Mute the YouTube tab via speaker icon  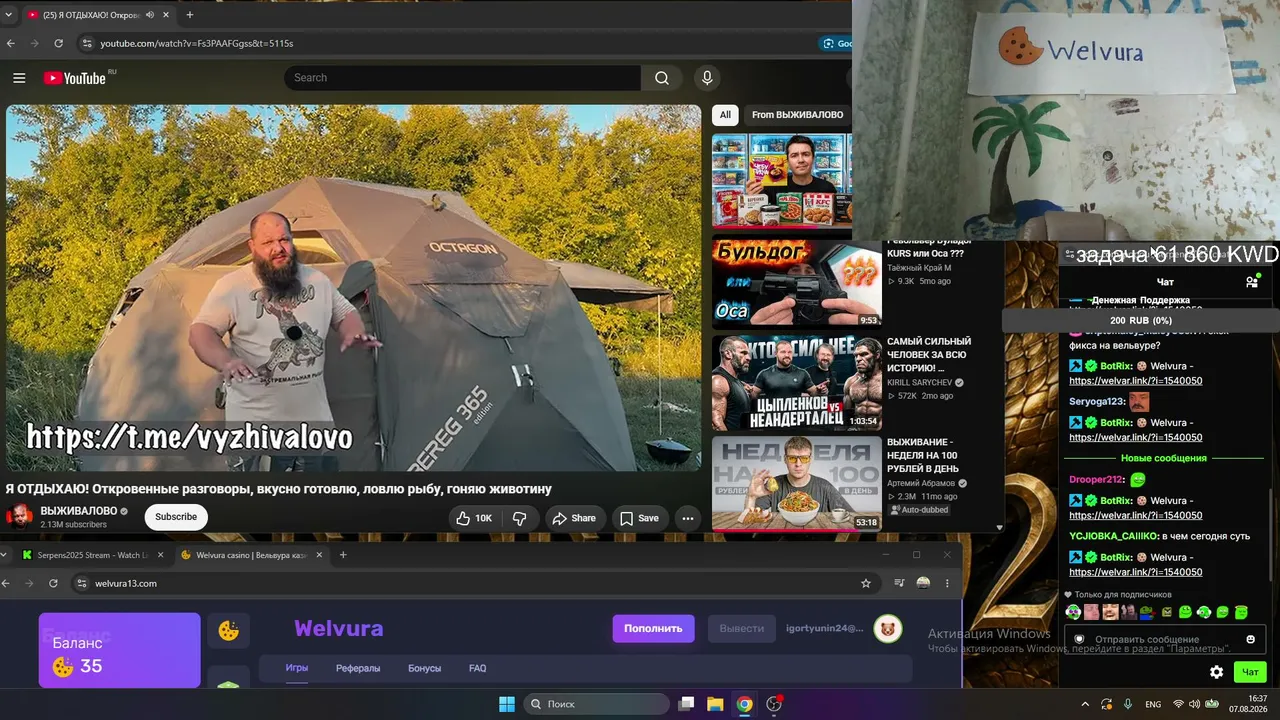tap(150, 15)
